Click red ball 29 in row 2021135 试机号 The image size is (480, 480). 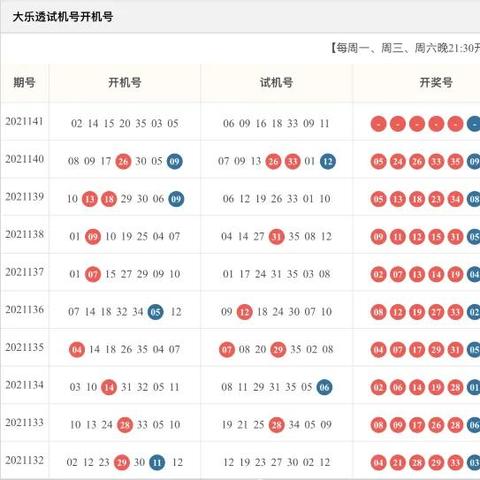pyautogui.click(x=278, y=350)
